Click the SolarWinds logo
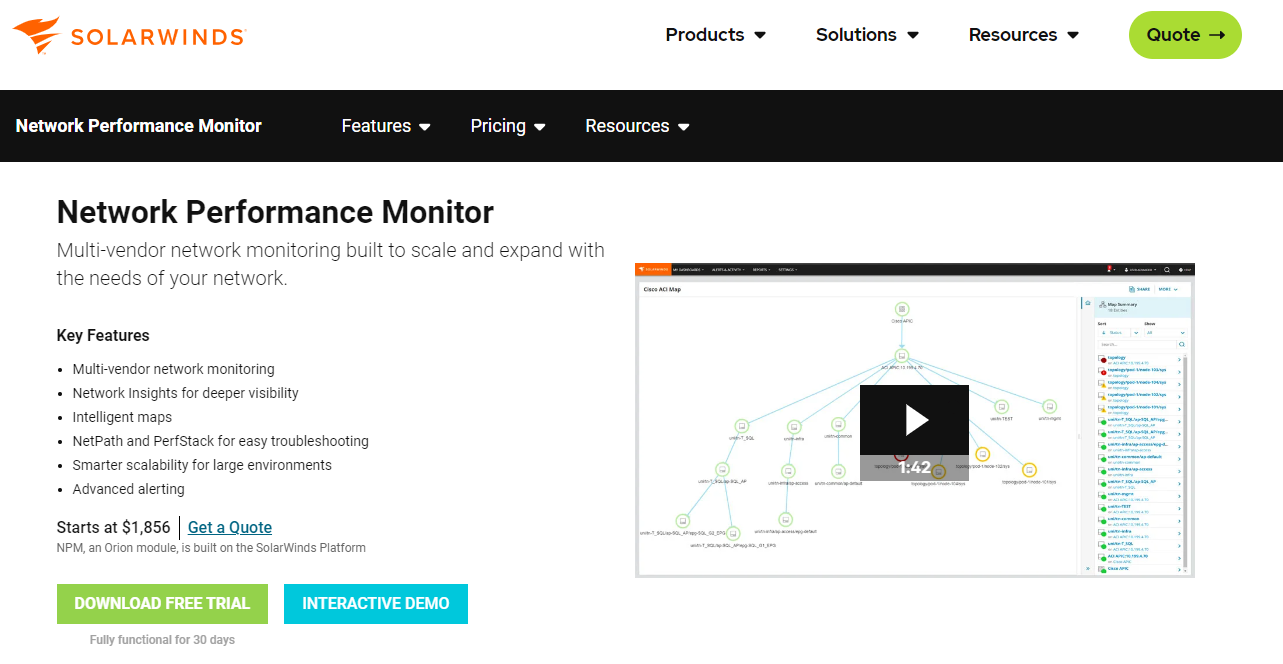The height and width of the screenshot is (664, 1283). point(129,35)
